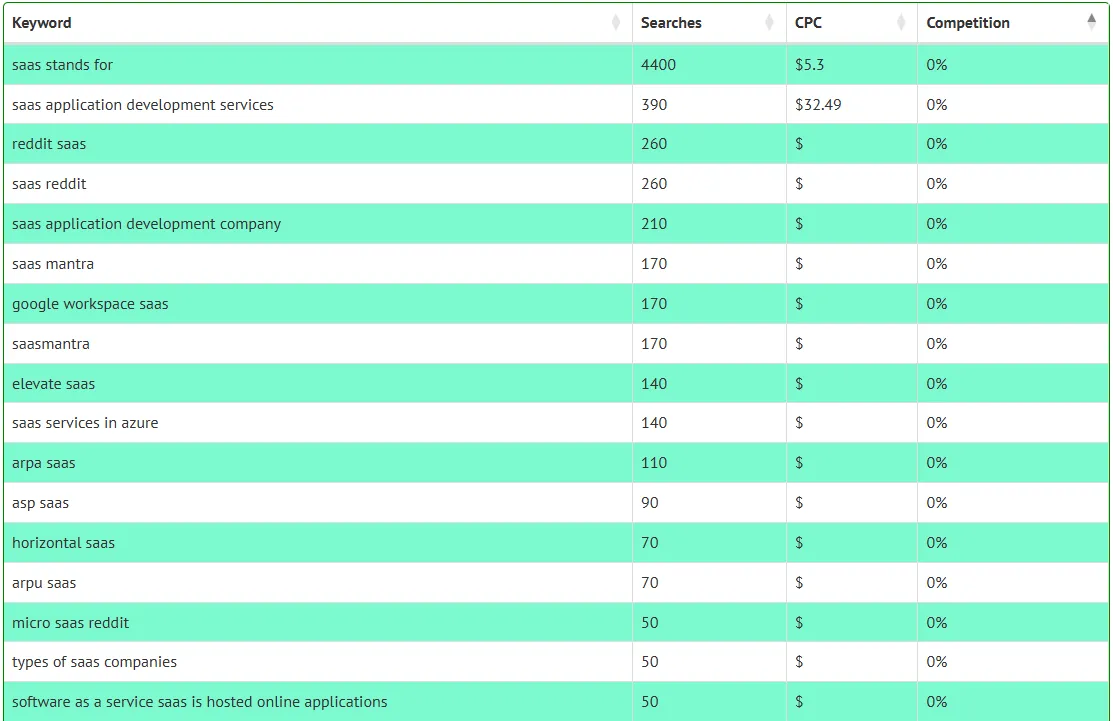The height and width of the screenshot is (721, 1113).
Task: Click searches value 140 for elevate saas
Action: [654, 384]
